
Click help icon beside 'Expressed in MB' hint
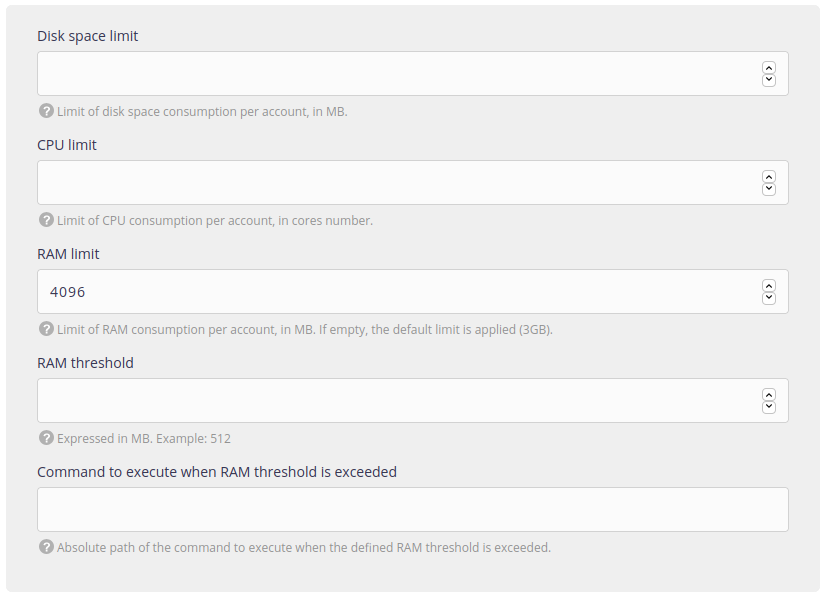coord(46,438)
